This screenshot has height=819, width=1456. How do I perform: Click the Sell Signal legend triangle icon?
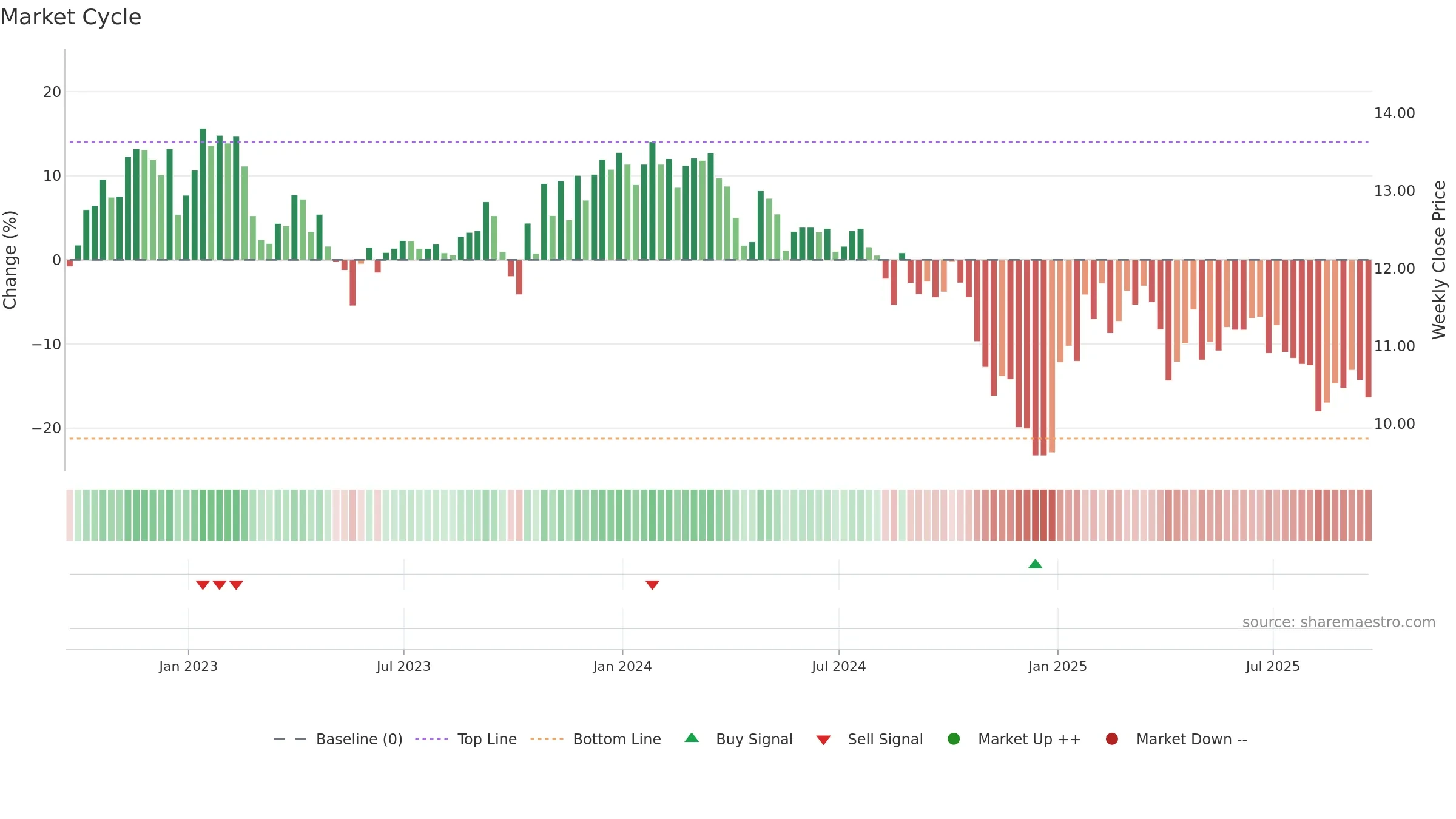point(823,740)
